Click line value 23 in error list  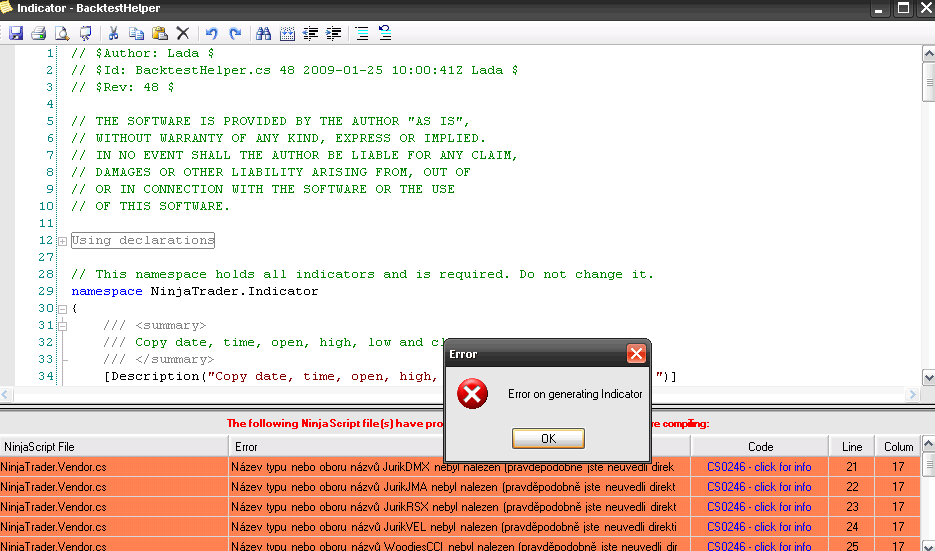pyautogui.click(x=852, y=507)
